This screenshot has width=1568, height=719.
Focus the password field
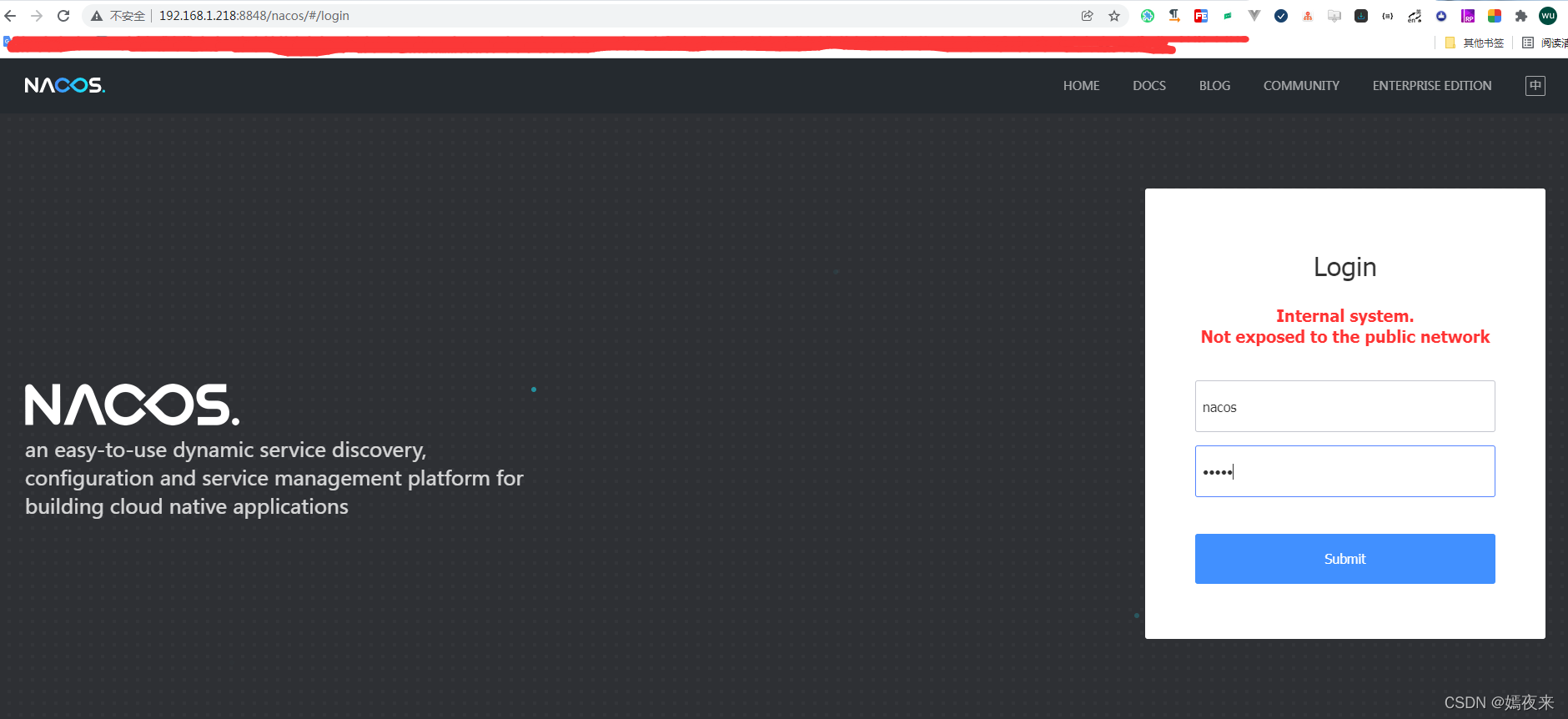pos(1344,471)
